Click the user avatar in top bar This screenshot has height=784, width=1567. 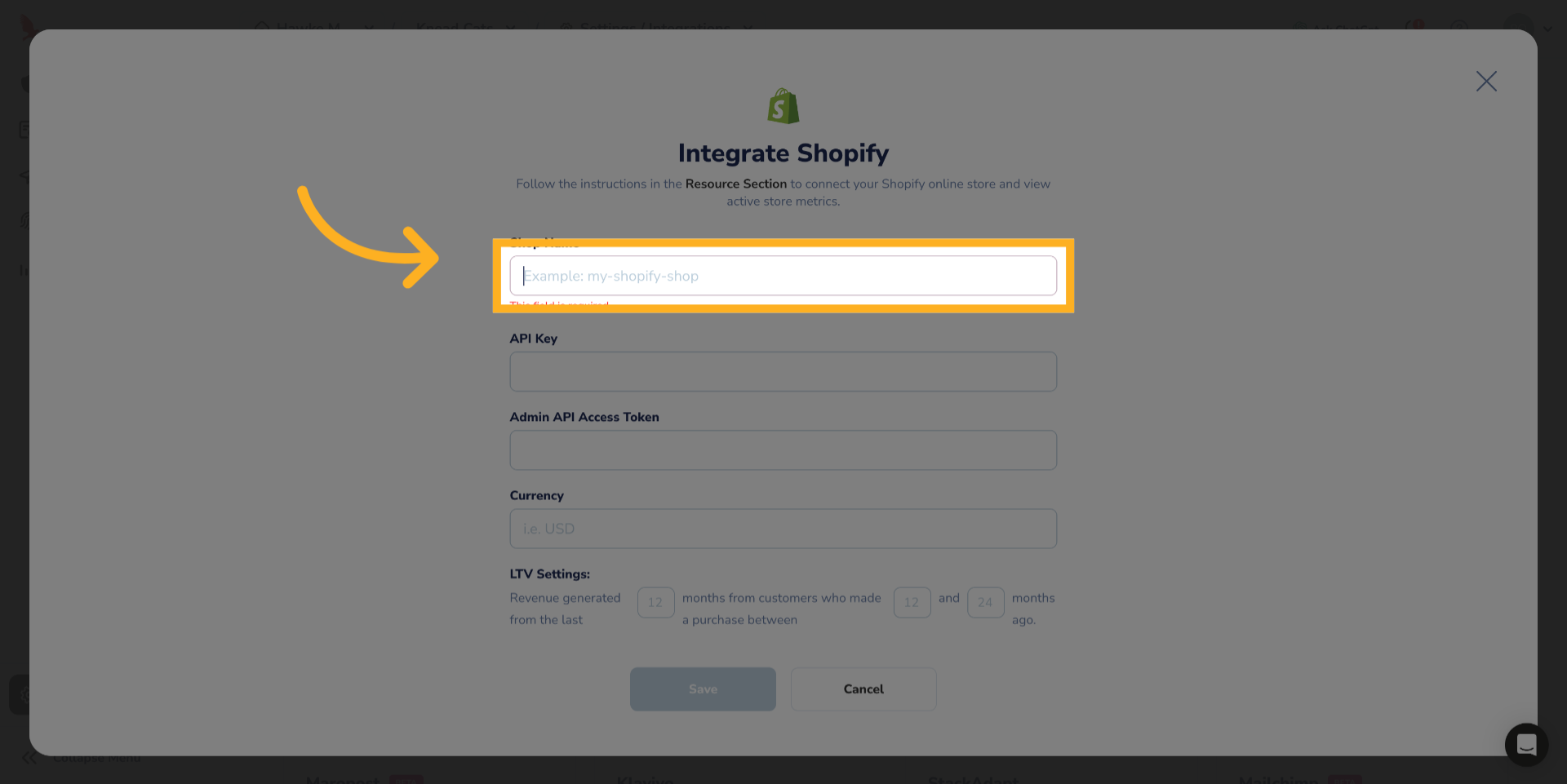point(1518,28)
